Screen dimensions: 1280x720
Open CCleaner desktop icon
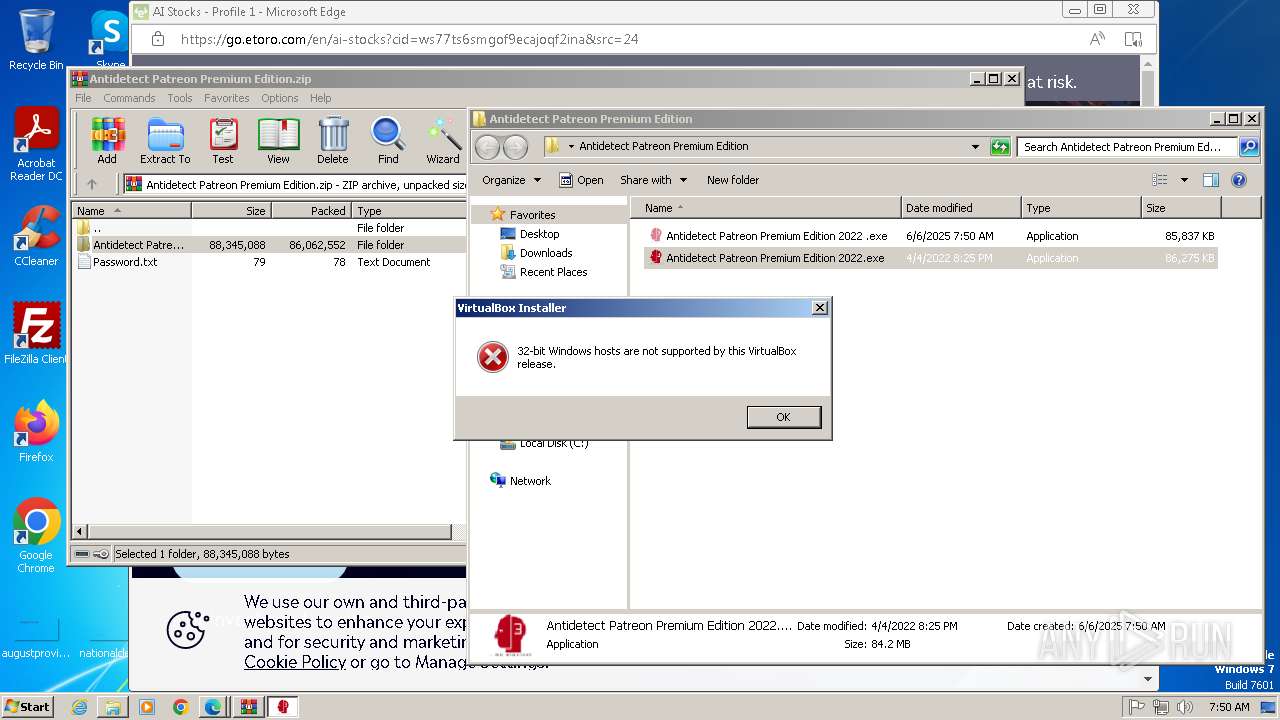36,236
